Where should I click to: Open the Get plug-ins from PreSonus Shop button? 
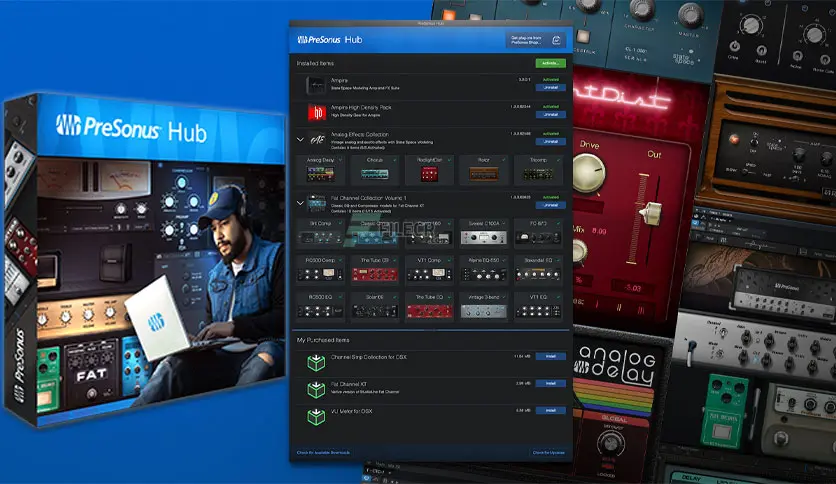point(535,40)
